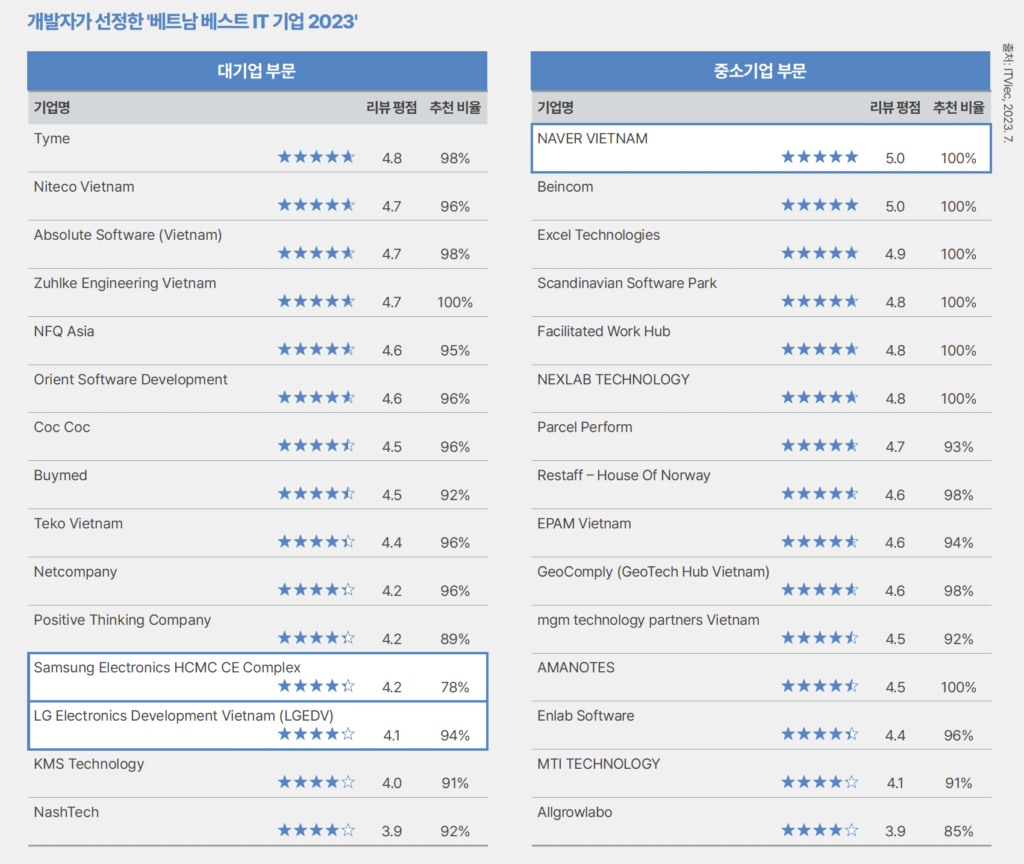This screenshot has width=1024, height=864.
Task: Click star rating for LG Electronics row
Action: tap(316, 734)
